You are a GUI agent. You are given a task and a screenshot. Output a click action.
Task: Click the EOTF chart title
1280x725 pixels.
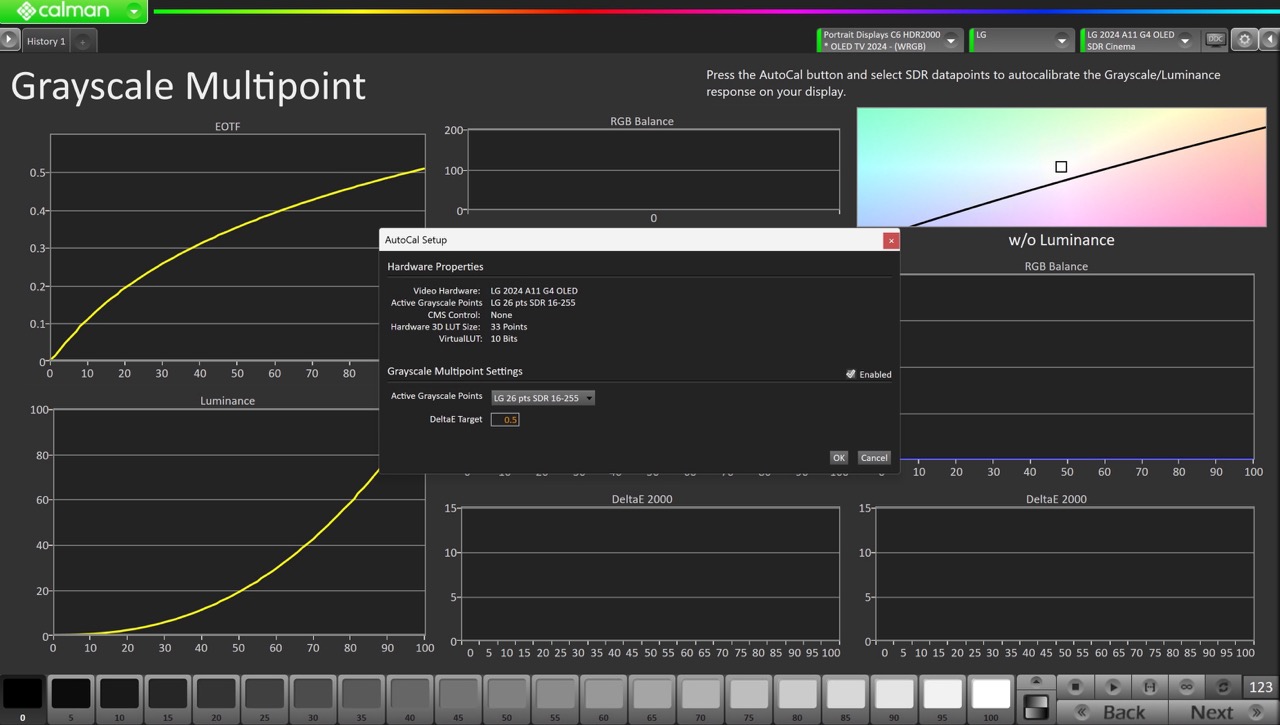coord(228,127)
